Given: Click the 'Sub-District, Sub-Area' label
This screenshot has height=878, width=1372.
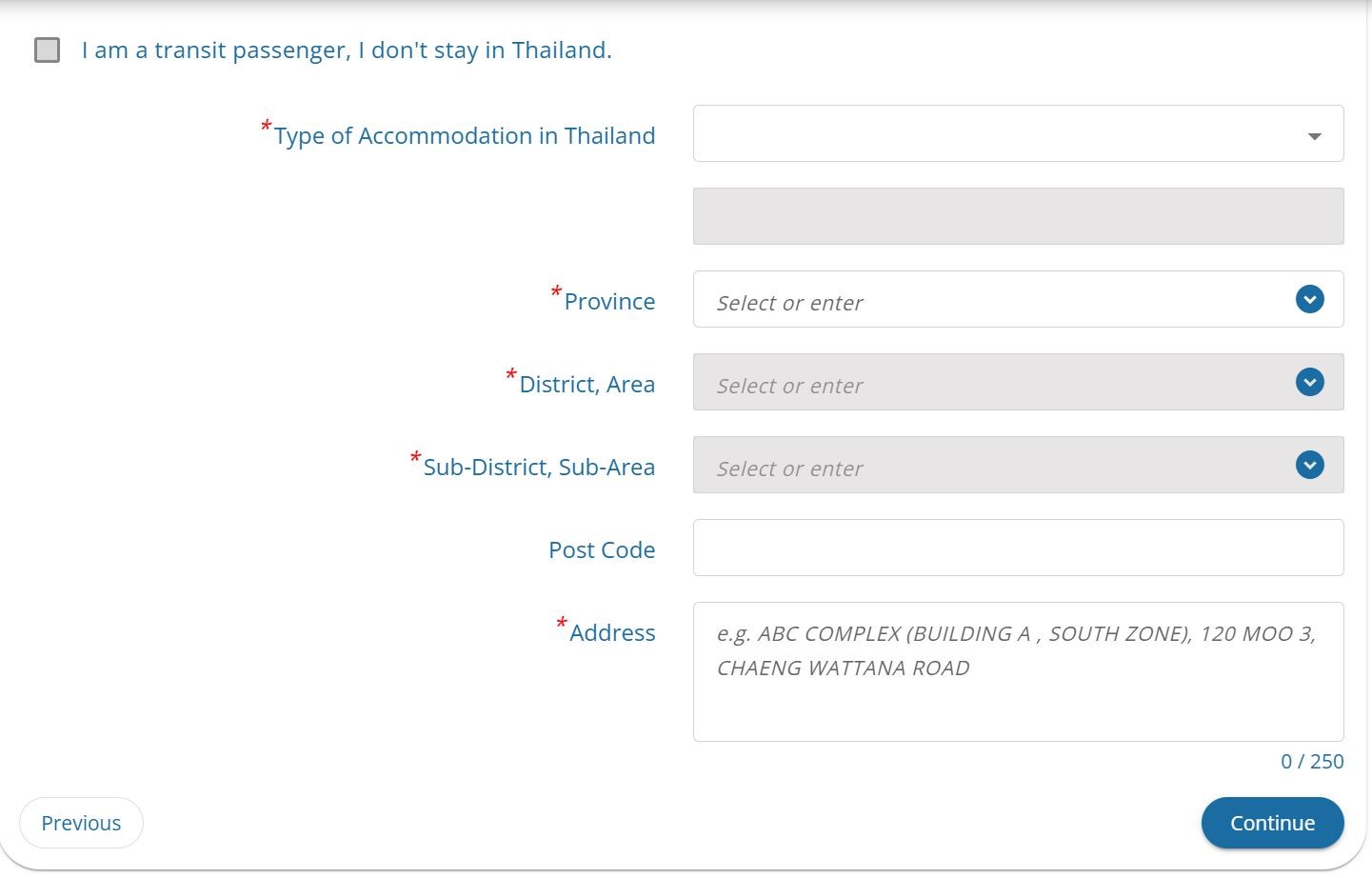Looking at the screenshot, I should [x=539, y=467].
